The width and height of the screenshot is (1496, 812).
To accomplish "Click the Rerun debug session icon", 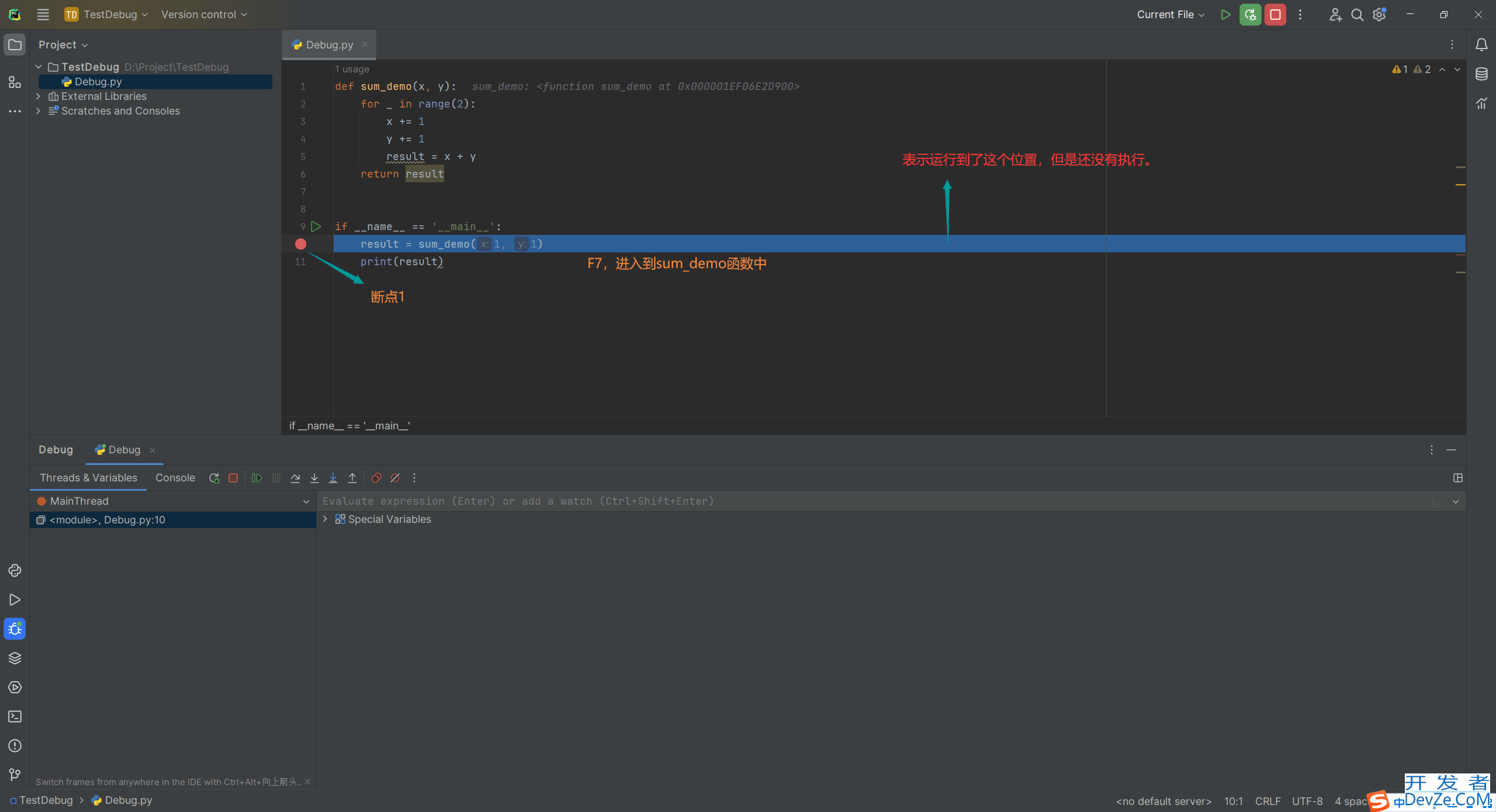I will coord(213,477).
